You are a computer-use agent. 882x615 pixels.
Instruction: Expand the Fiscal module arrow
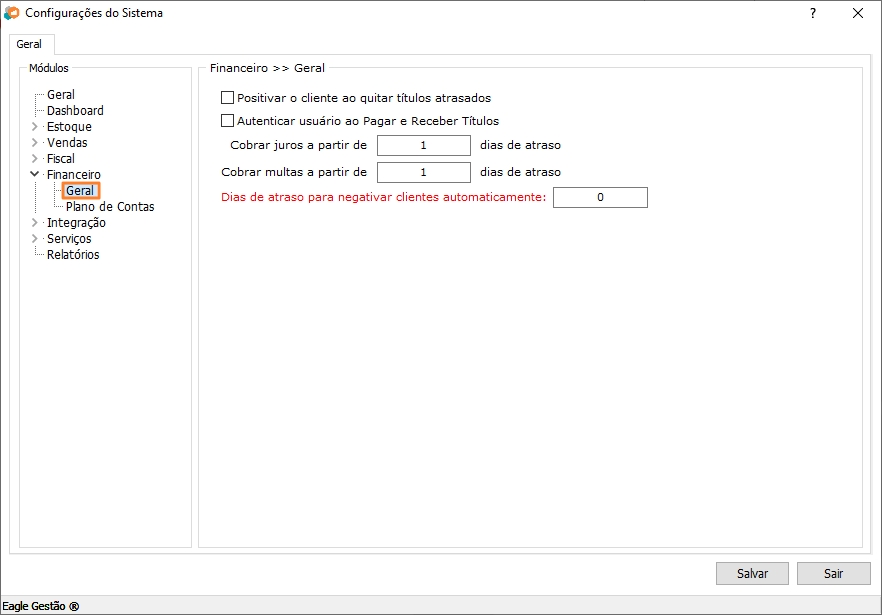coord(35,159)
